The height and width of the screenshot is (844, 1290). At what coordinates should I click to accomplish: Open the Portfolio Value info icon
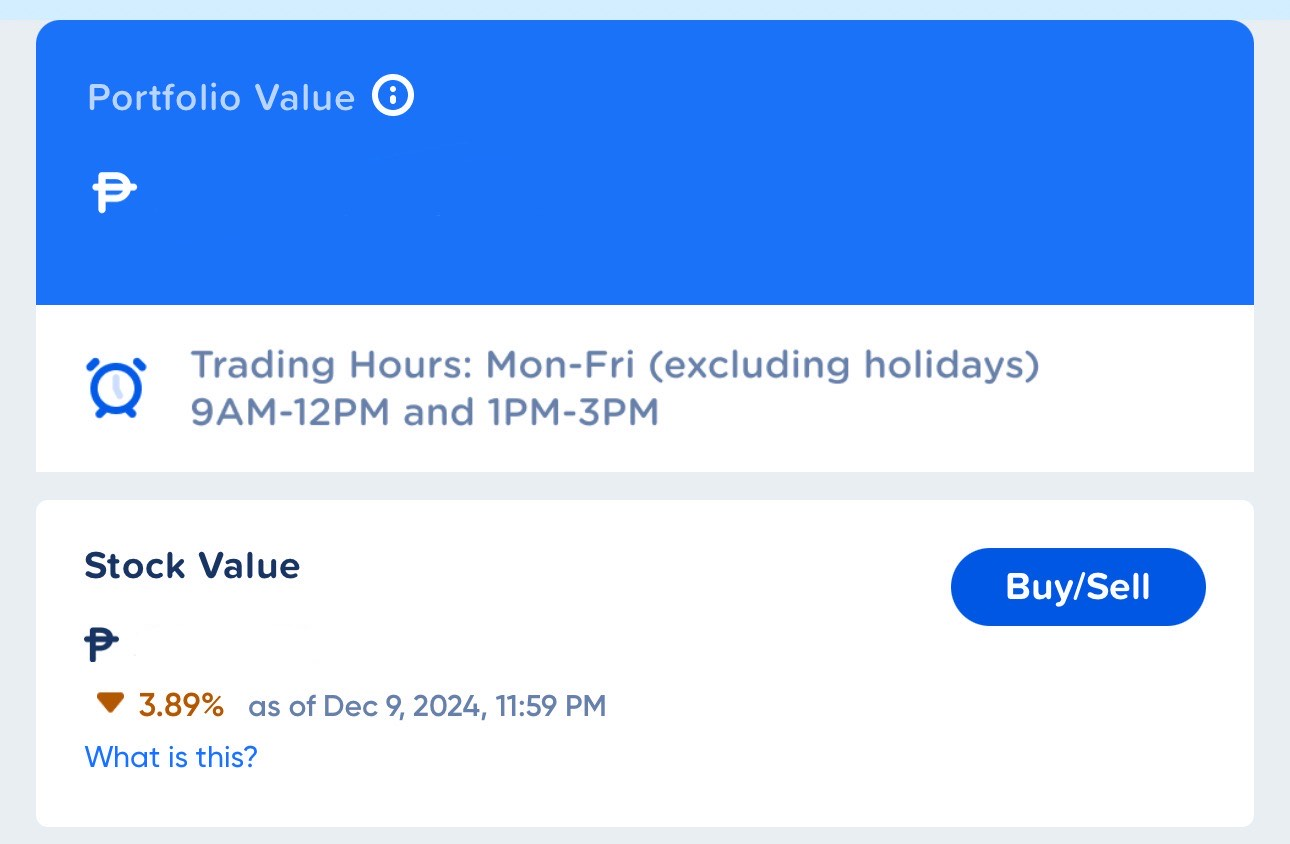point(393,96)
